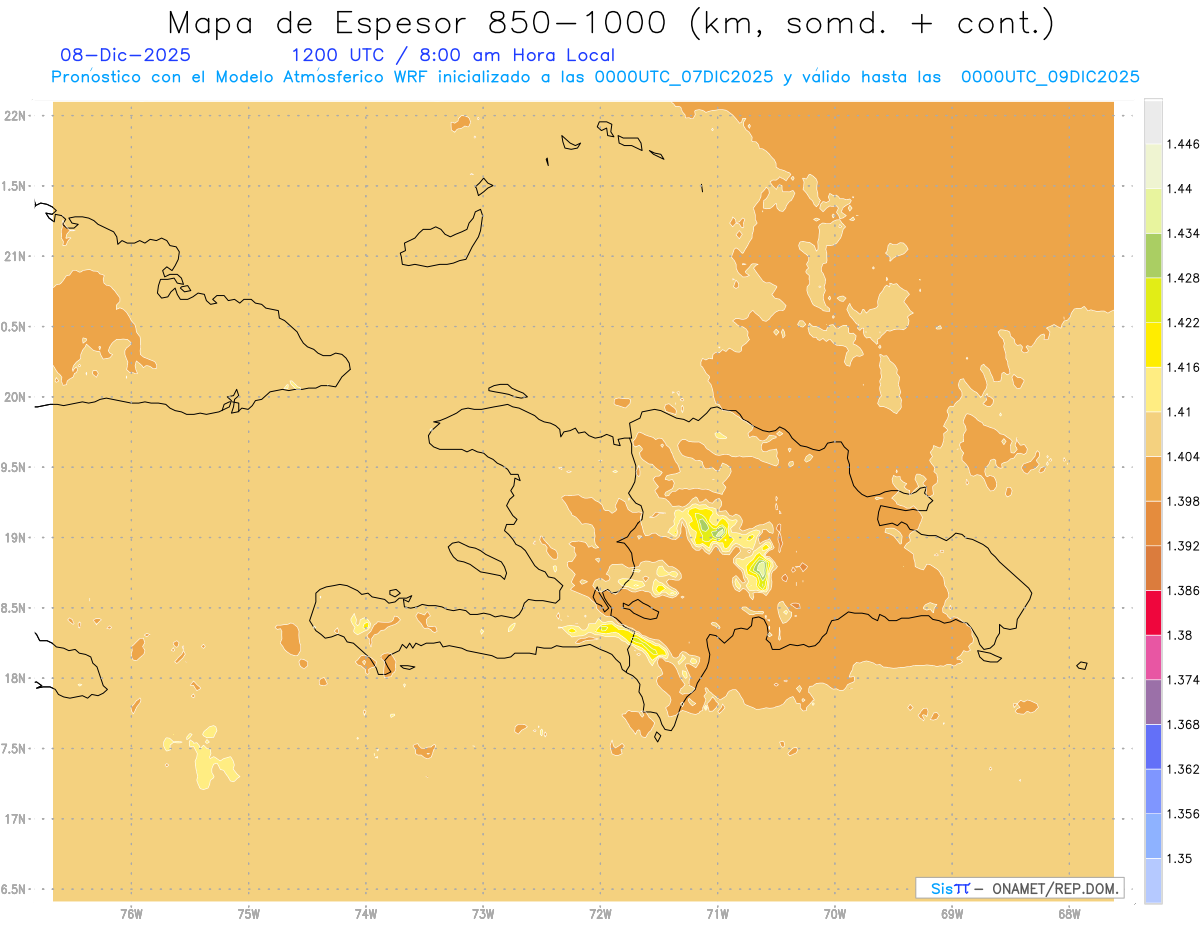The width and height of the screenshot is (1200, 927).
Task: Select the pink 1.374 legend color
Action: 1153,657
